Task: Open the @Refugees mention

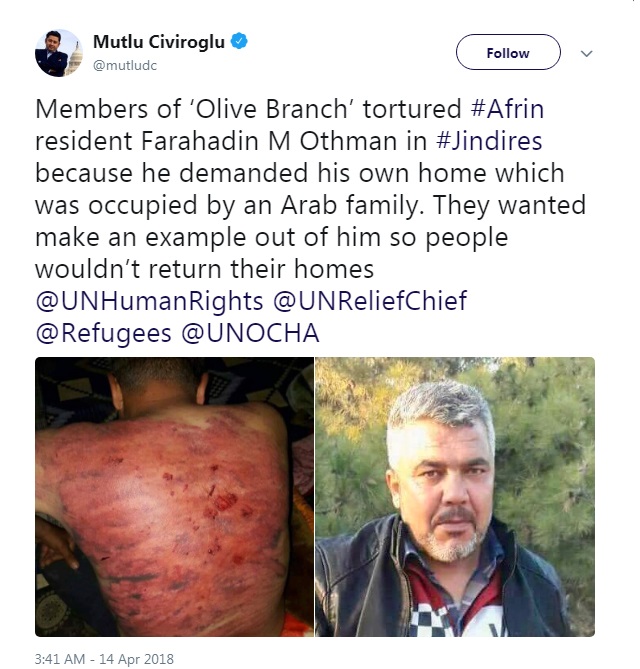Action: click(x=104, y=333)
